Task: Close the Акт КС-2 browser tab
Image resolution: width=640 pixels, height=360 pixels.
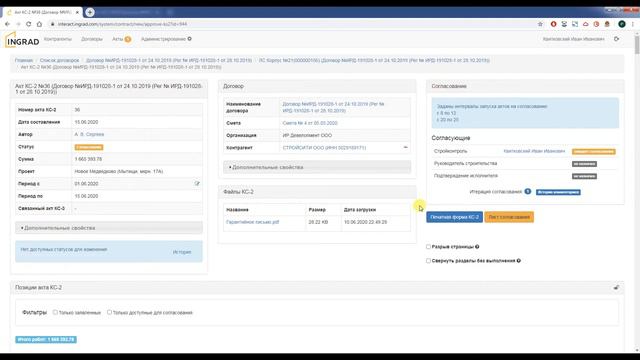Action: click(77, 12)
